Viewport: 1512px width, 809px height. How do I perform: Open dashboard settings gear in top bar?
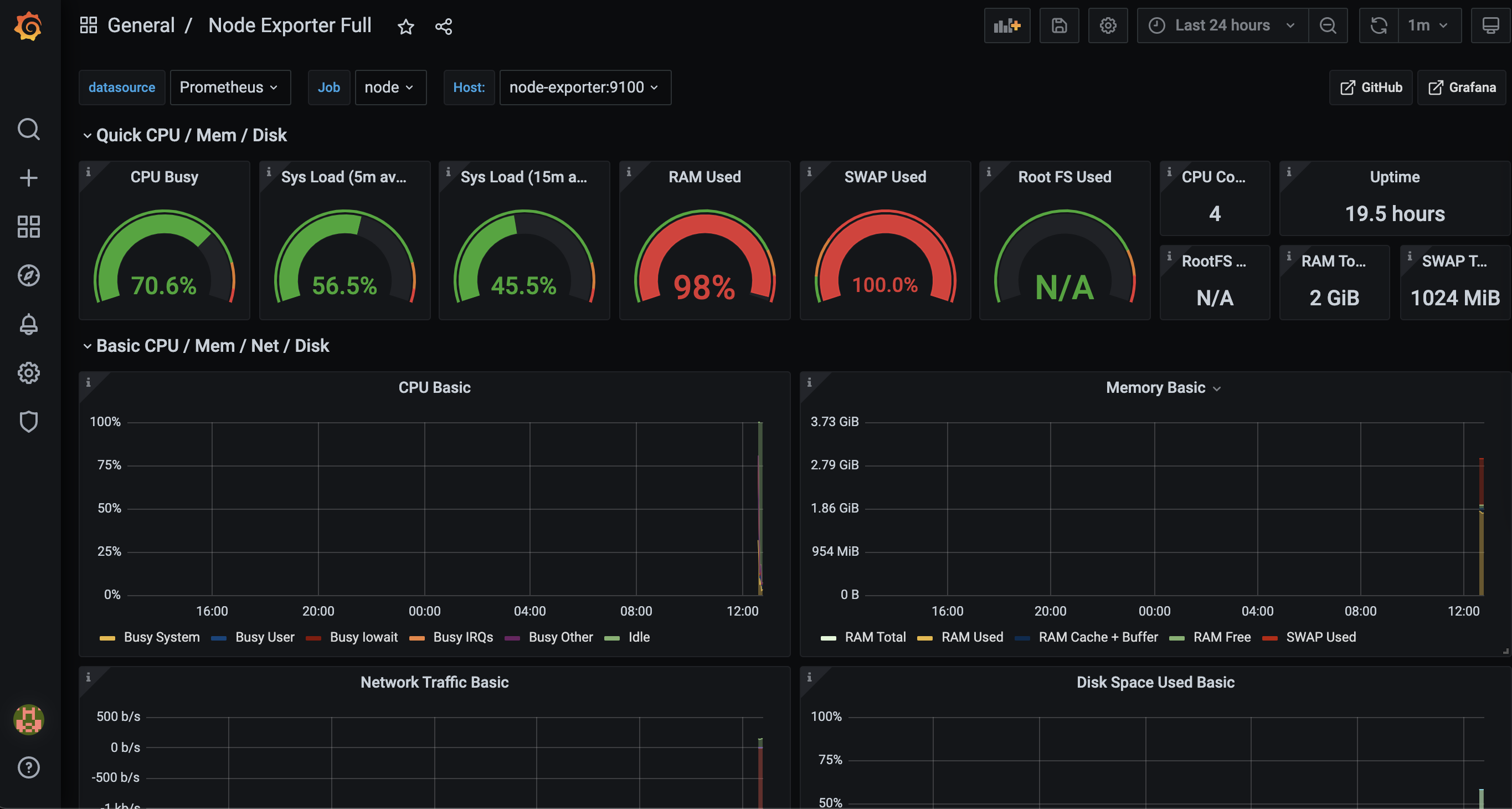[x=1108, y=26]
